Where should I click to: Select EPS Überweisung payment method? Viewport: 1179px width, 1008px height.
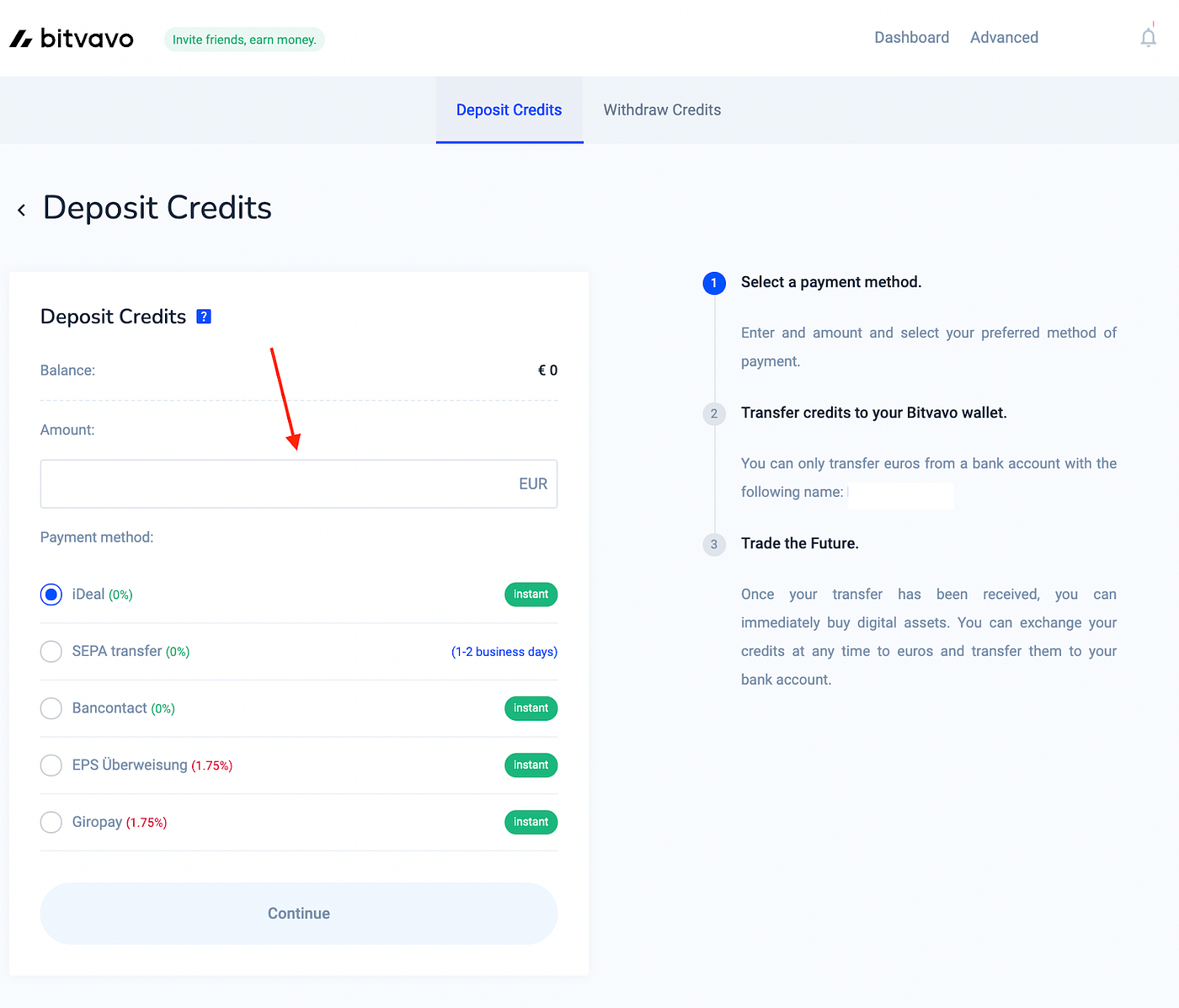pyautogui.click(x=51, y=765)
